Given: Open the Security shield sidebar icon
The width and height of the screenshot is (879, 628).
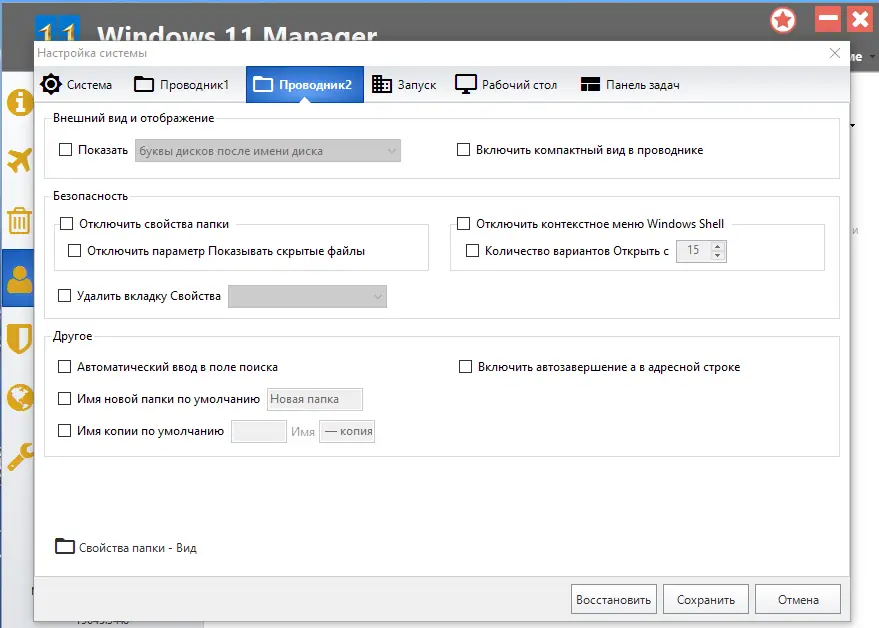Looking at the screenshot, I should (20, 339).
